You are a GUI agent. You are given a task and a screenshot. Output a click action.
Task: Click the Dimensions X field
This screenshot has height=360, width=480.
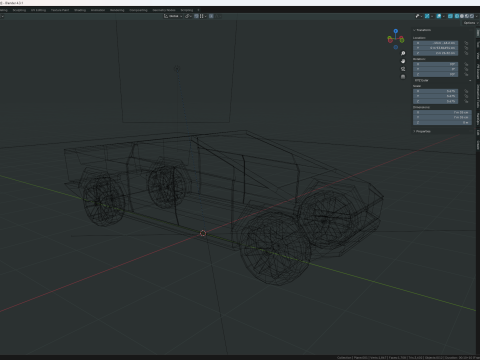pyautogui.click(x=442, y=112)
